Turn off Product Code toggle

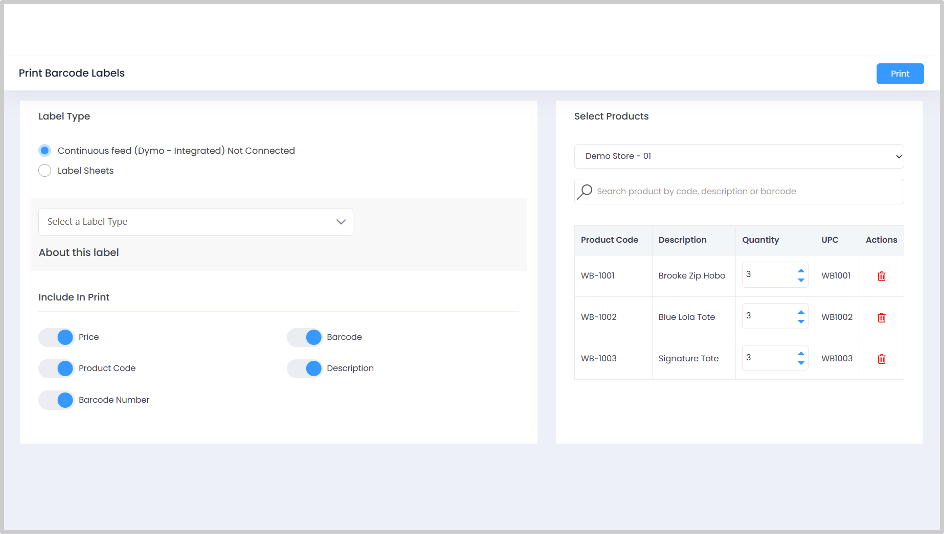[57, 368]
